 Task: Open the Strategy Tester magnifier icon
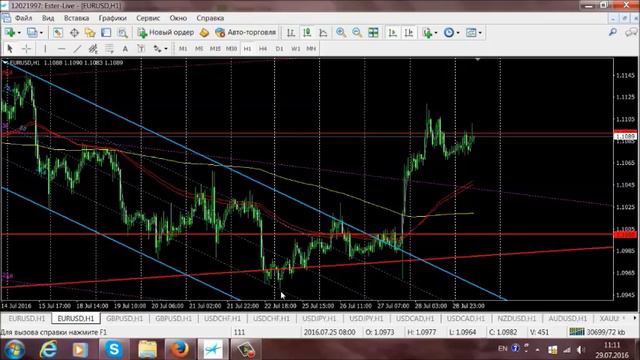pyautogui.click(x=122, y=33)
